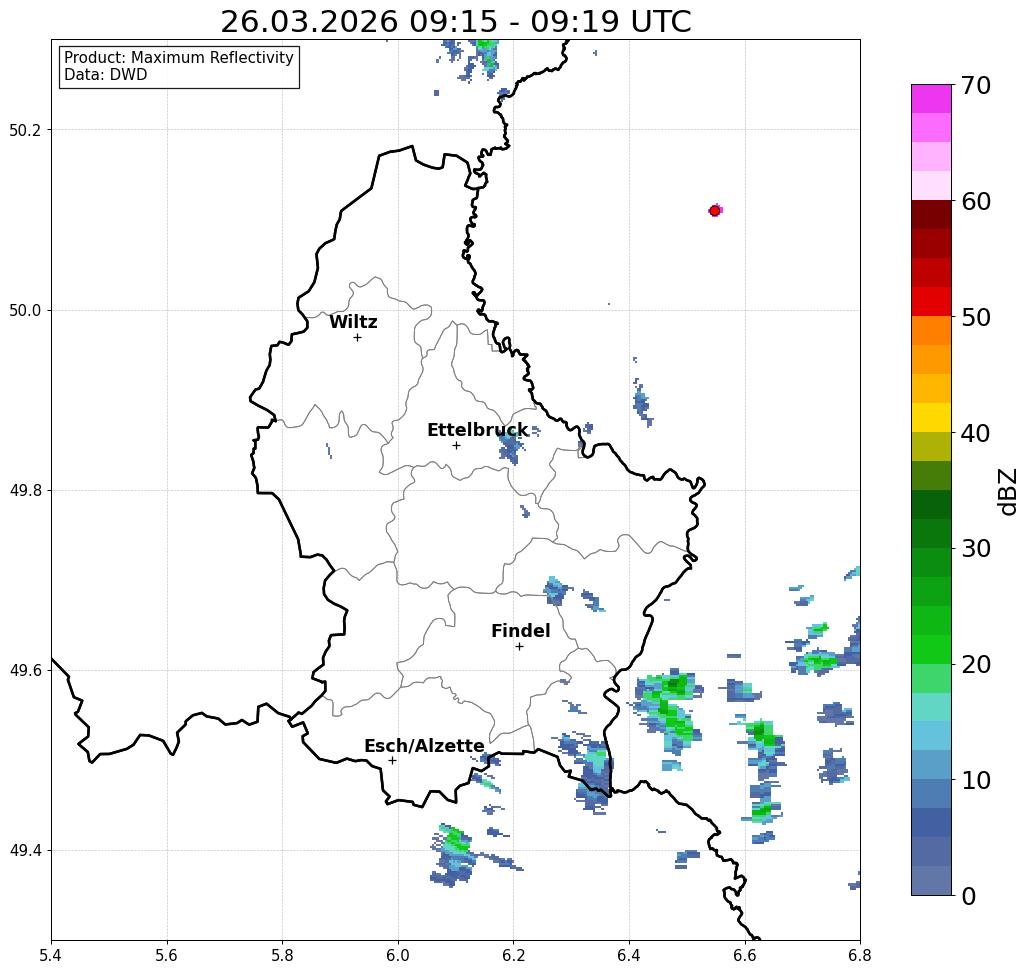Click the 'Data: DWD' text
The image size is (1029, 973).
106,75
